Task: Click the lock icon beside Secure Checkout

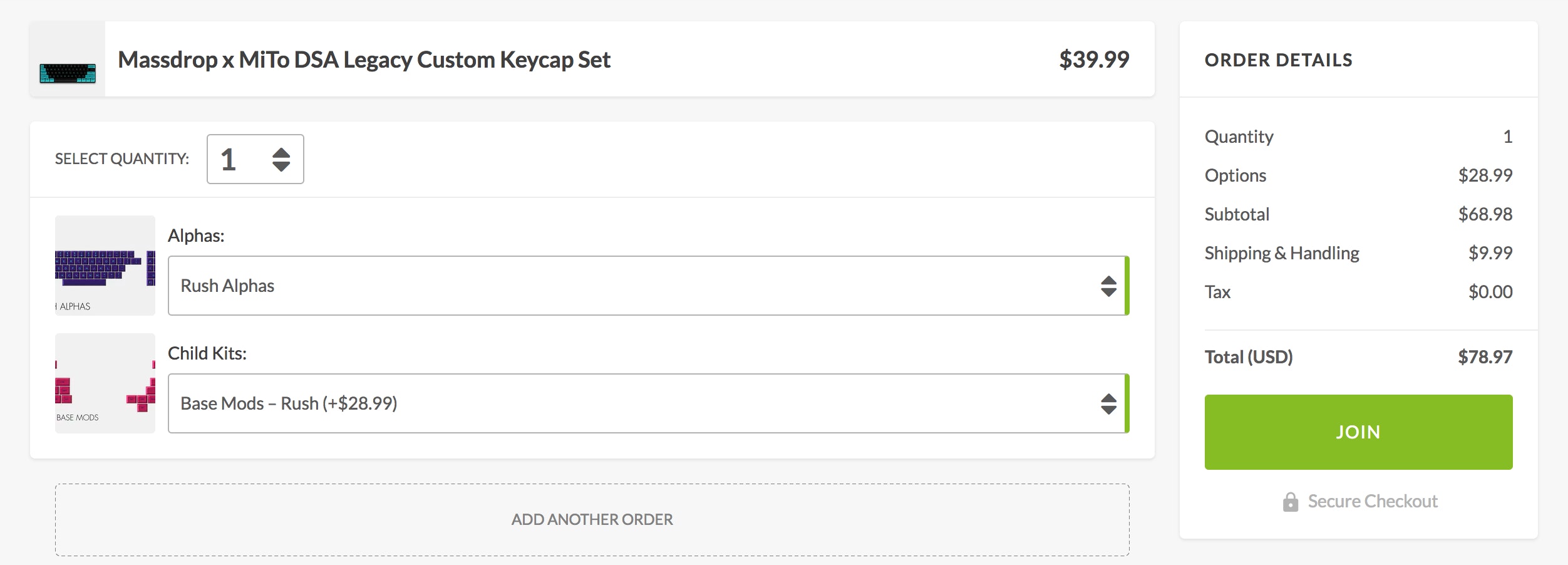Action: tap(1290, 502)
